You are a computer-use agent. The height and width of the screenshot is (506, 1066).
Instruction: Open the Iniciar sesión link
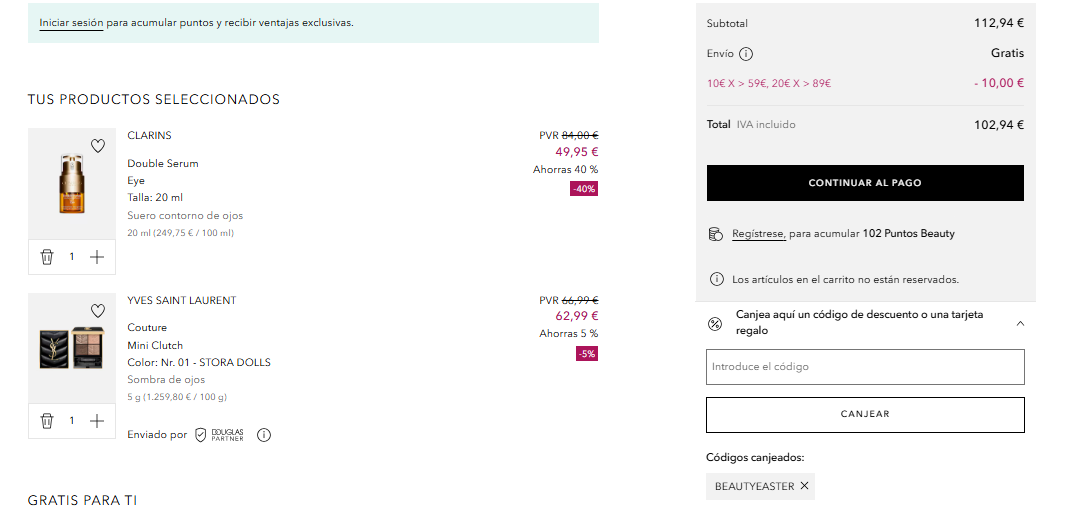point(71,22)
